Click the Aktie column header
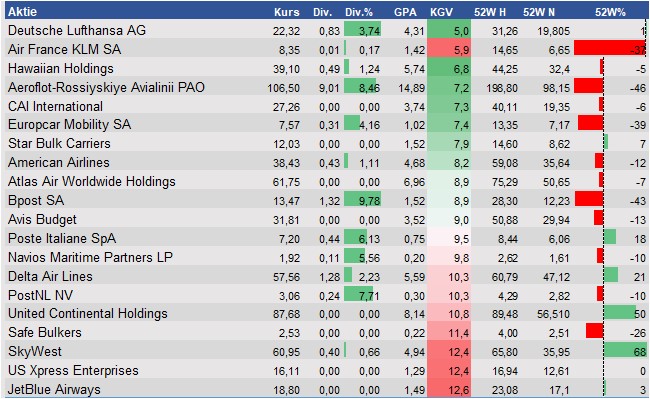The width and height of the screenshot is (650, 399). (x=22, y=12)
